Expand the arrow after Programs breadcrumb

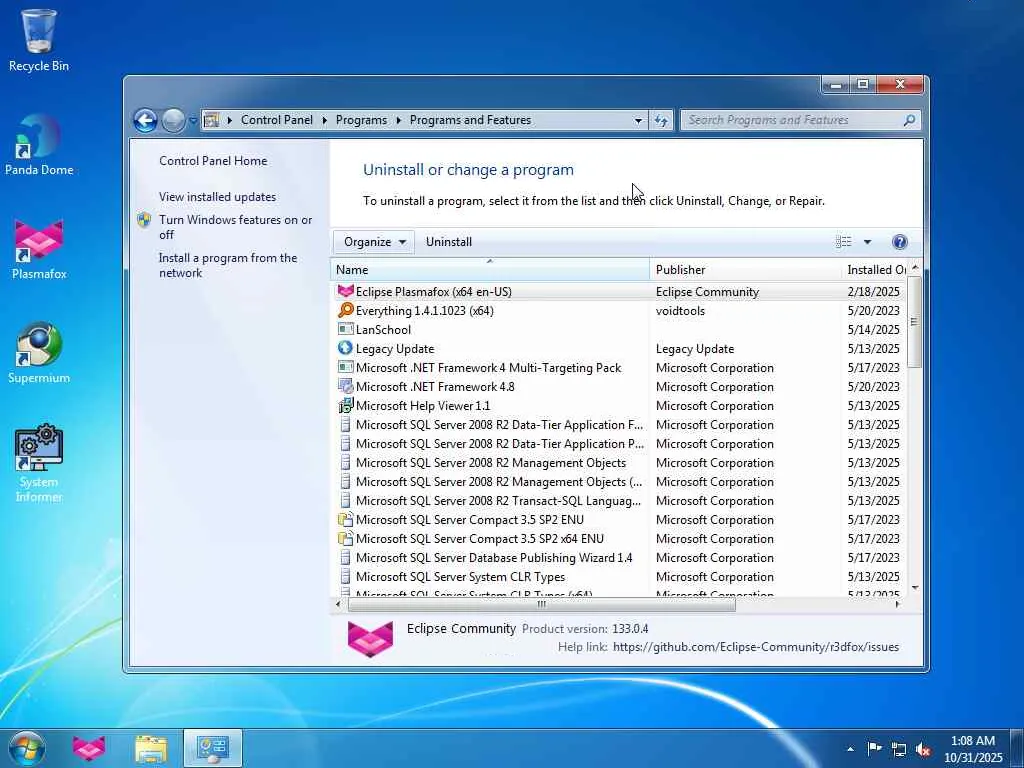pyautogui.click(x=398, y=120)
